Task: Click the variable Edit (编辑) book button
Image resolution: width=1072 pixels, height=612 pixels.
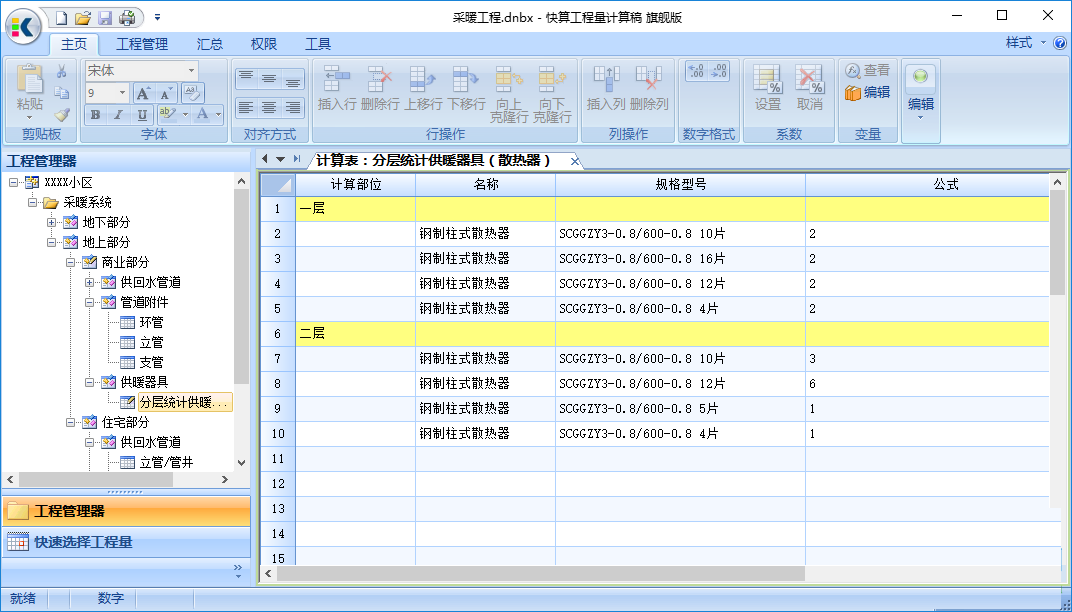Action: (x=867, y=92)
